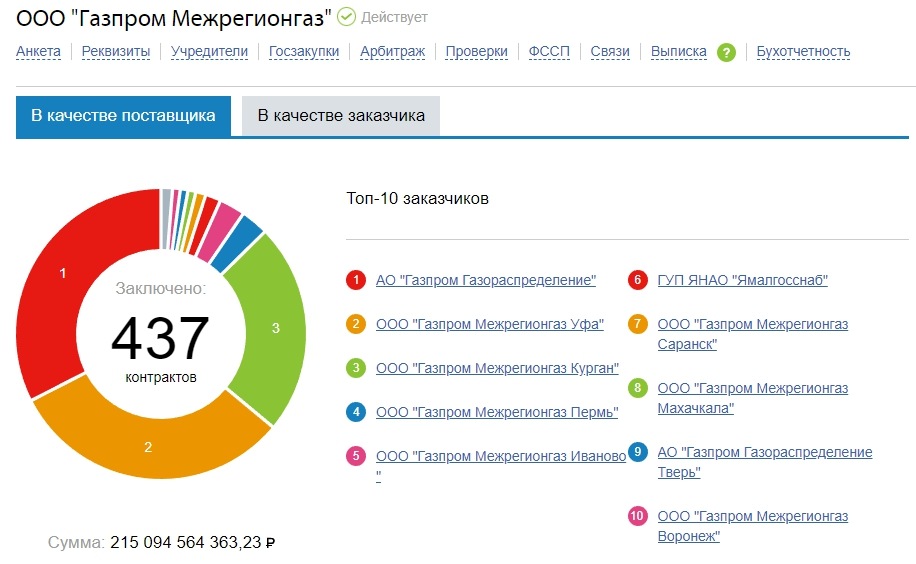Click the Действует status text
Viewport: 916px width, 564px height.
click(394, 18)
